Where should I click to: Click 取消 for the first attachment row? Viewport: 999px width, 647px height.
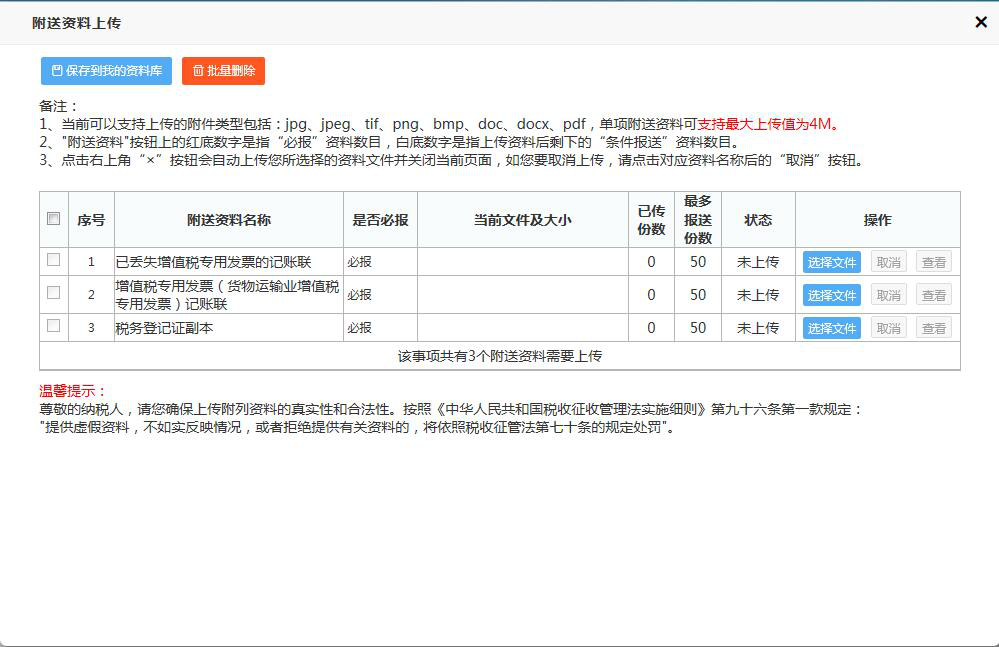pyautogui.click(x=888, y=262)
